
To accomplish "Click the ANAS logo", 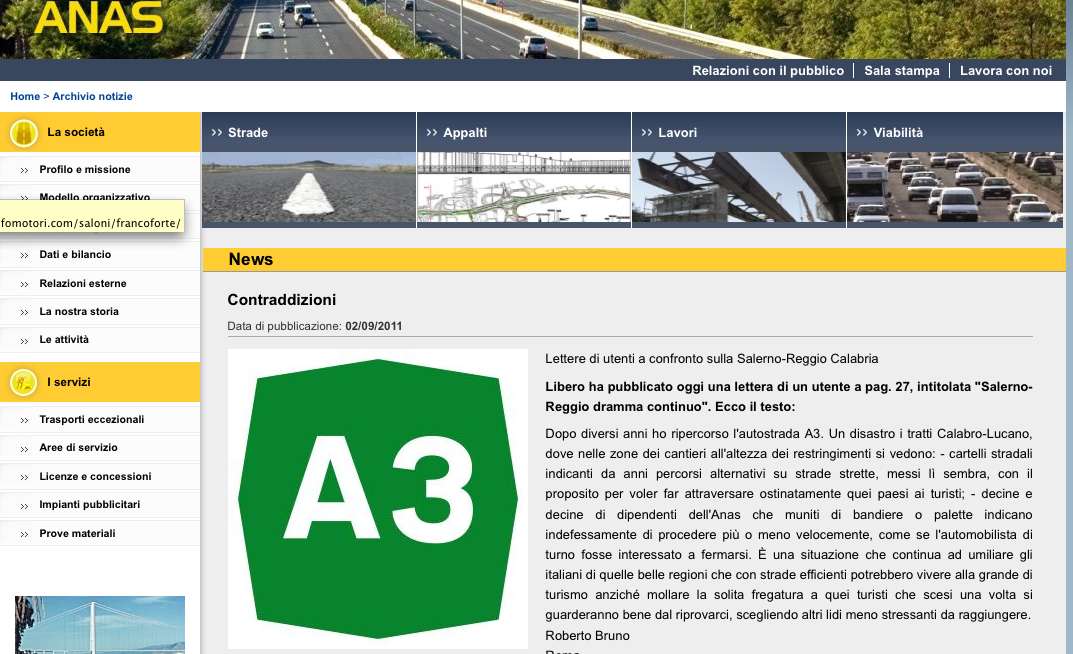I will click(99, 17).
